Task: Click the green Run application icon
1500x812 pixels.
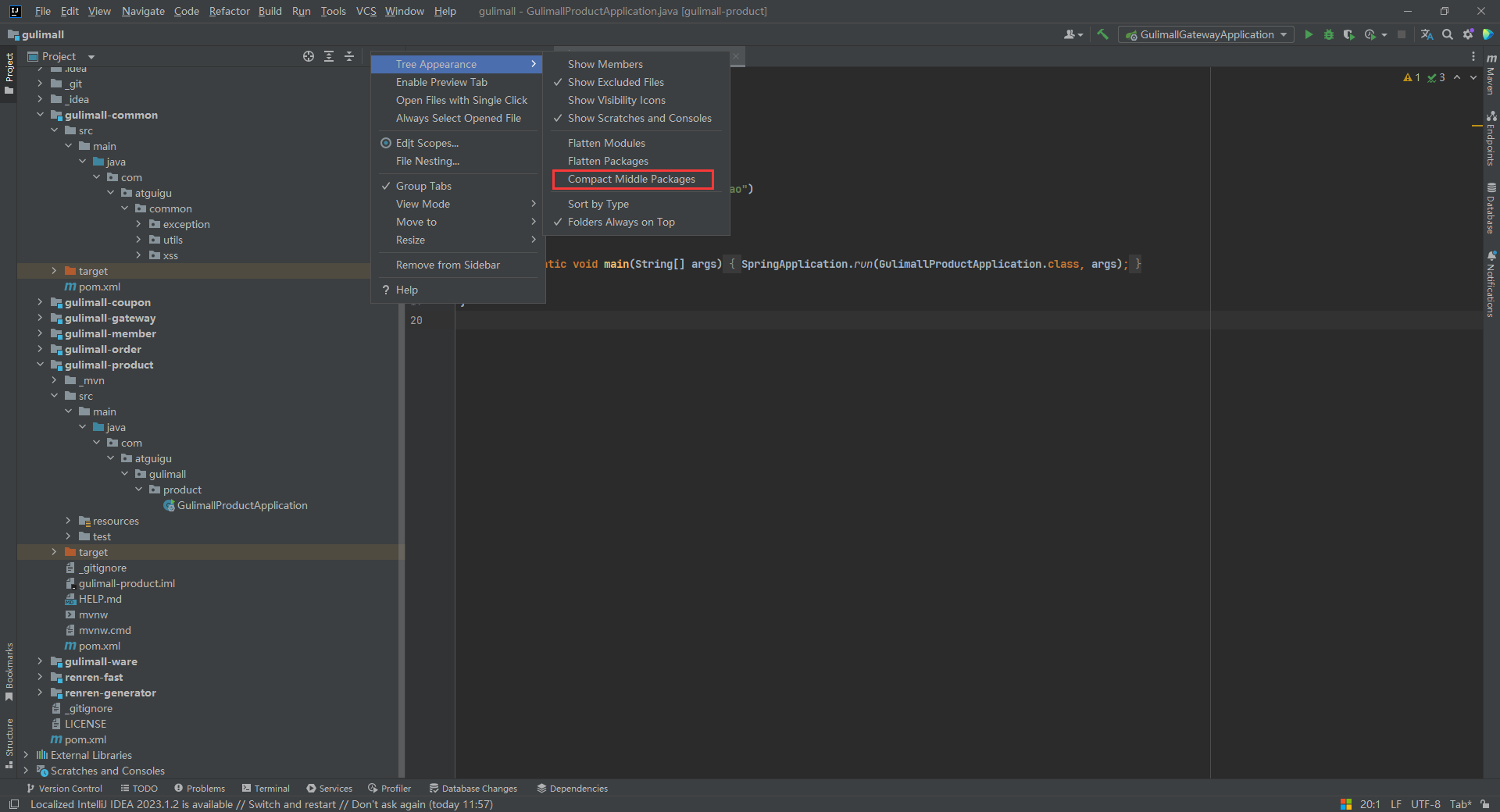Action: 1309,34
